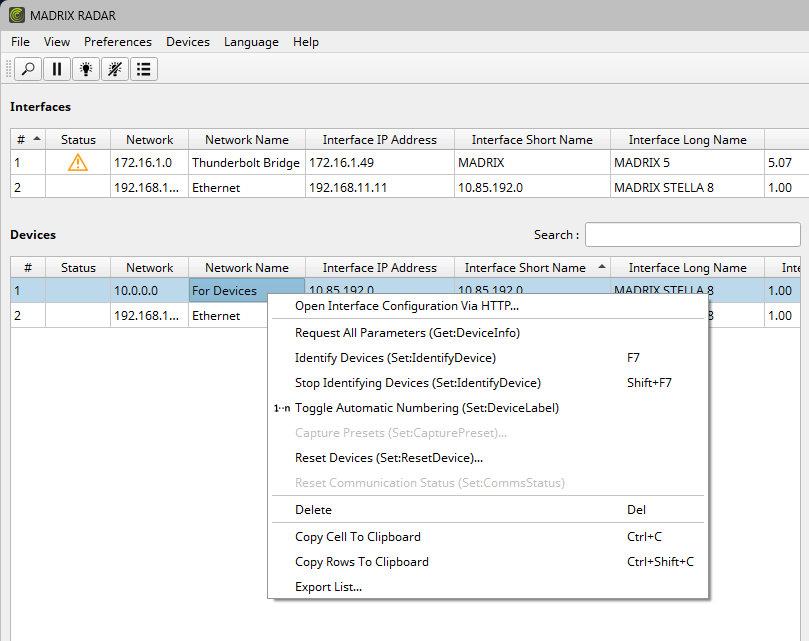Select Copy Rows To Clipboard
Viewport: 809px width, 641px height.
[488, 562]
